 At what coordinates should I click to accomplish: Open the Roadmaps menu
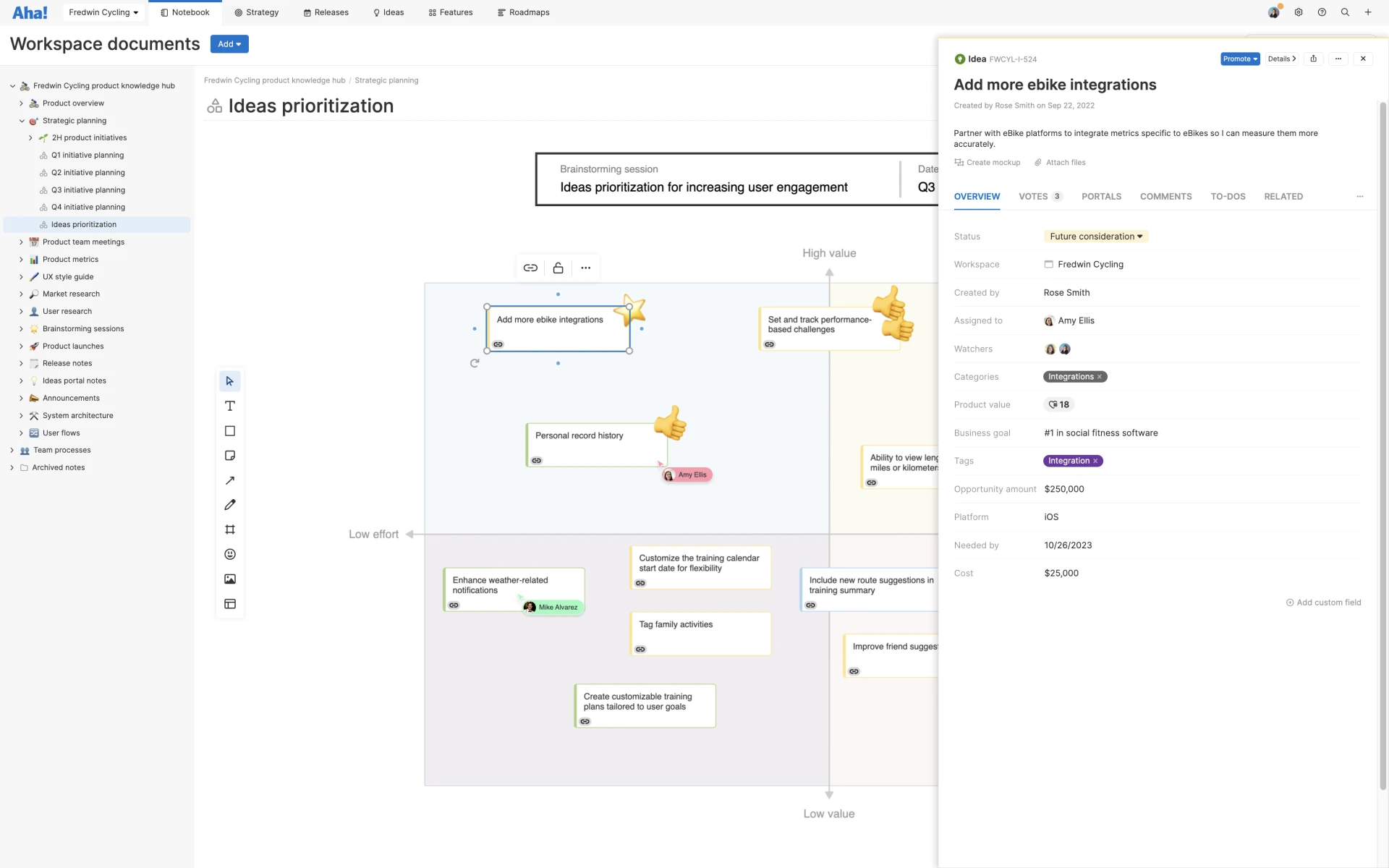(523, 12)
